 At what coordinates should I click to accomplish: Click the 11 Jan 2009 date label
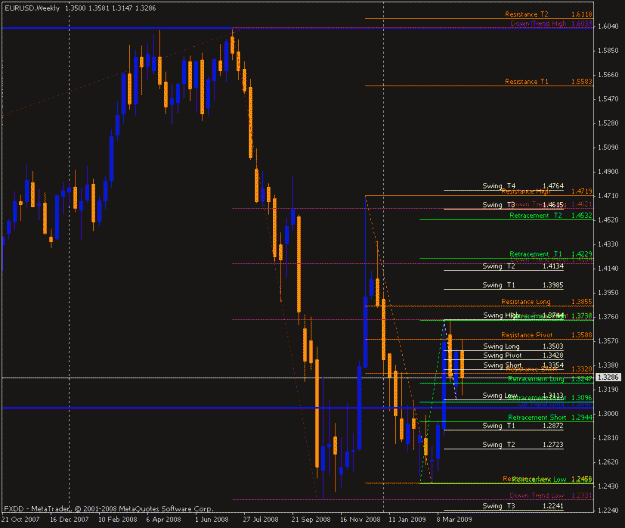tap(407, 520)
